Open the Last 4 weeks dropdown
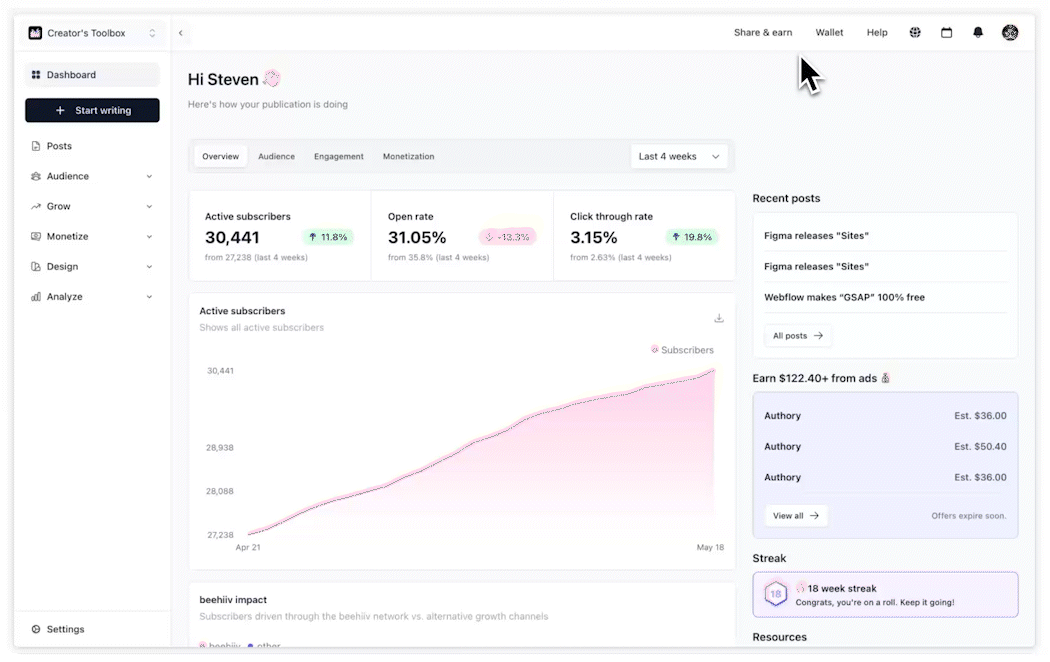1050x662 pixels. 678,157
